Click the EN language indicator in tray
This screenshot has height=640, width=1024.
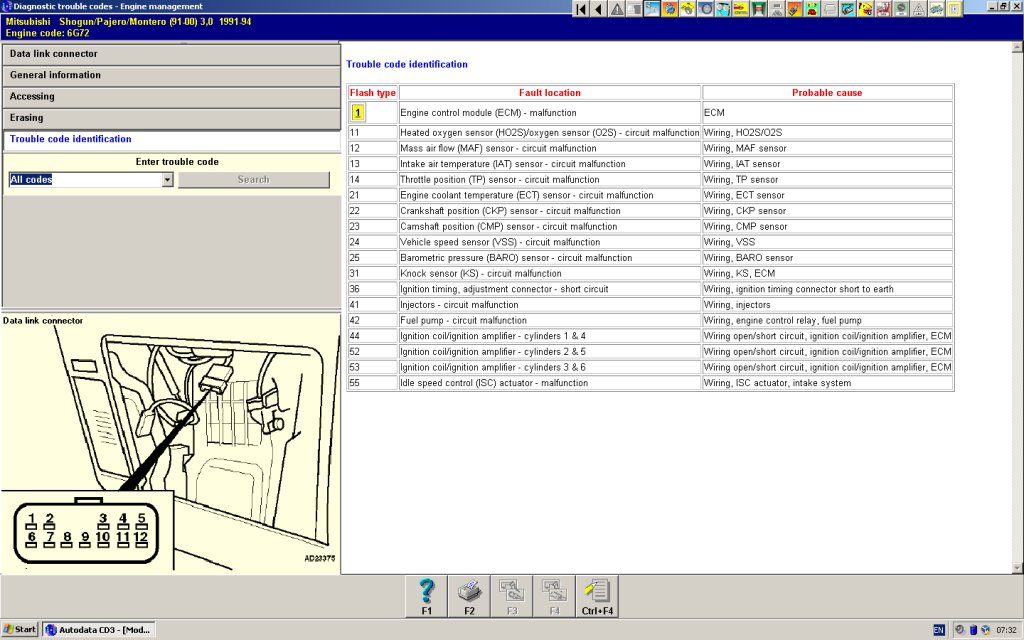click(x=939, y=630)
